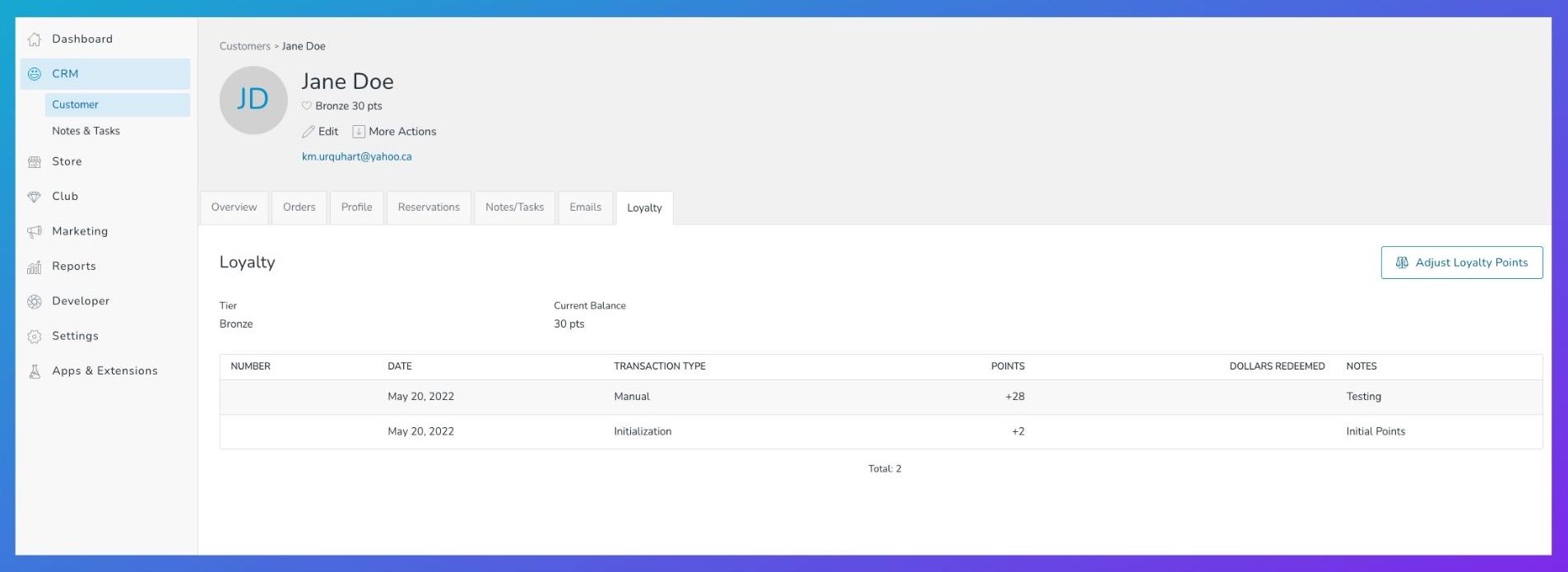Image resolution: width=1568 pixels, height=572 pixels.
Task: Click the pencil icon next to Edit
Action: coord(308,132)
